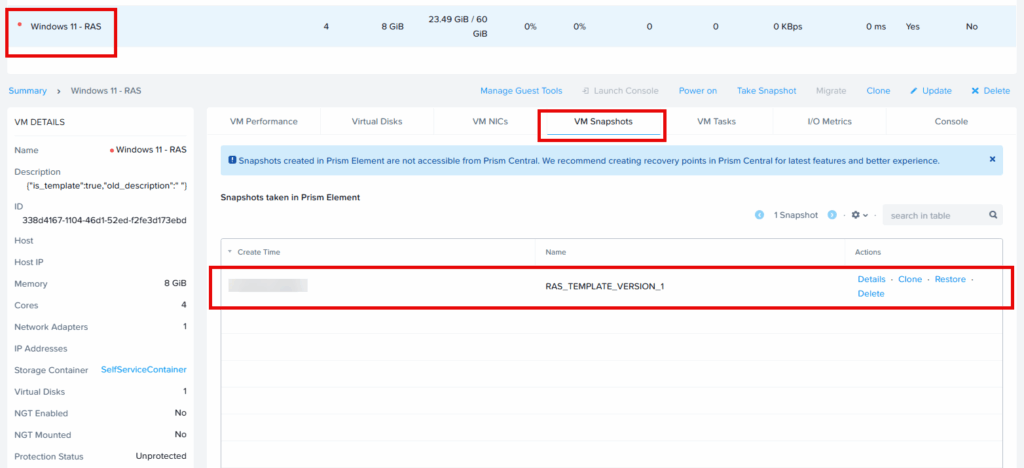Screen dimensions: 1024x468
Task: Select Windows 11 - RAS row in VM table
Action: (512, 27)
